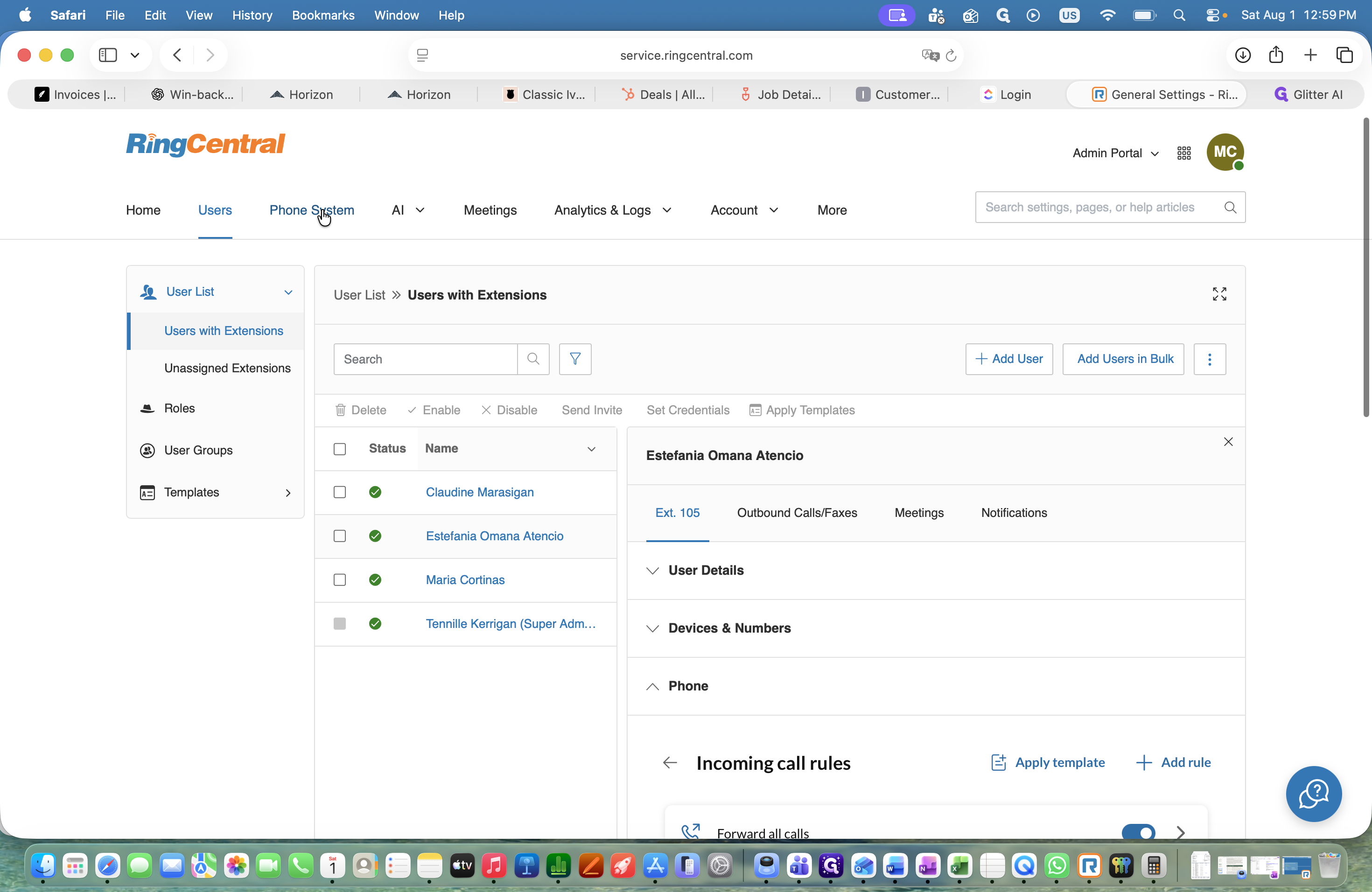Open Forward all calls rule chevron
The image size is (1372, 892).
pos(1180,832)
